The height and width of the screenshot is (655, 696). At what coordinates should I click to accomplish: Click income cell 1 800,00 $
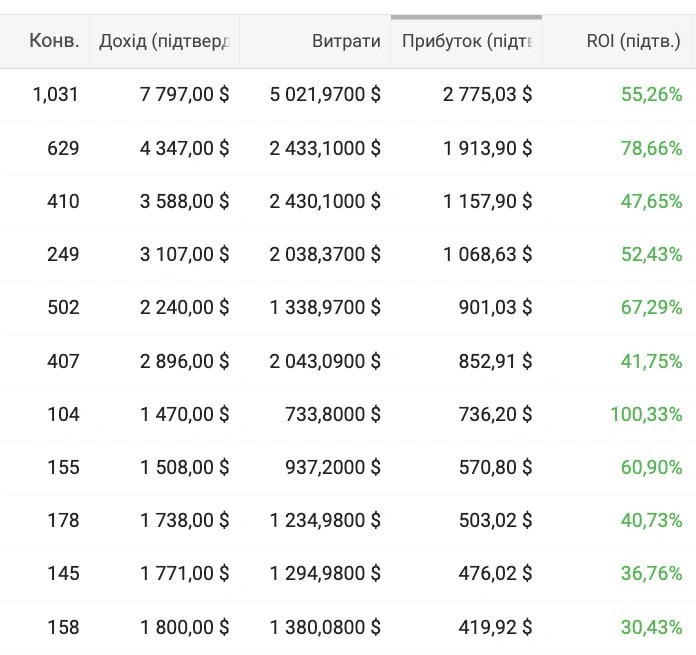185,627
